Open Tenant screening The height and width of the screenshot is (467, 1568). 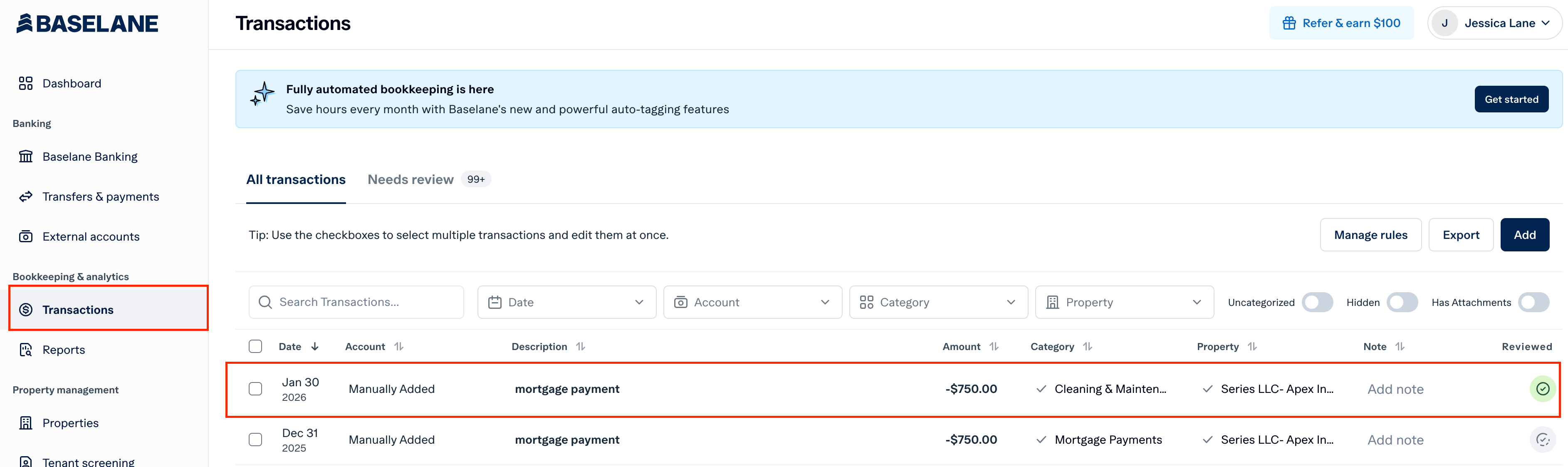click(89, 461)
